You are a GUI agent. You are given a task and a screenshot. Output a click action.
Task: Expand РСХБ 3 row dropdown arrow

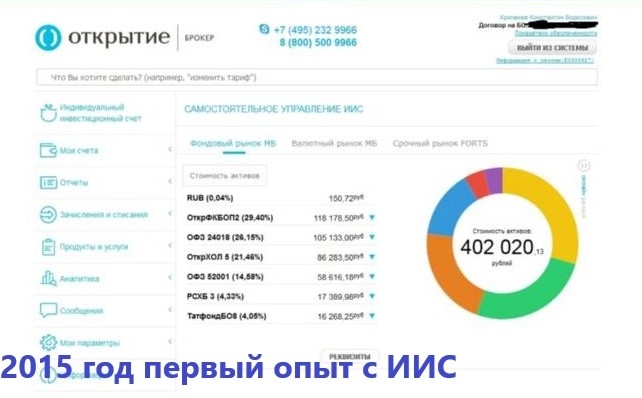pyautogui.click(x=372, y=296)
